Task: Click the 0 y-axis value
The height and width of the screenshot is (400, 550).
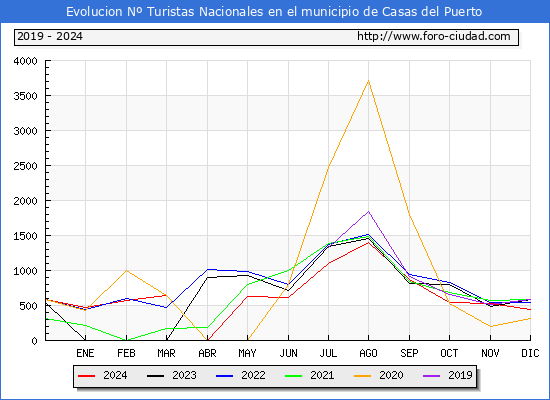Action: 34,341
